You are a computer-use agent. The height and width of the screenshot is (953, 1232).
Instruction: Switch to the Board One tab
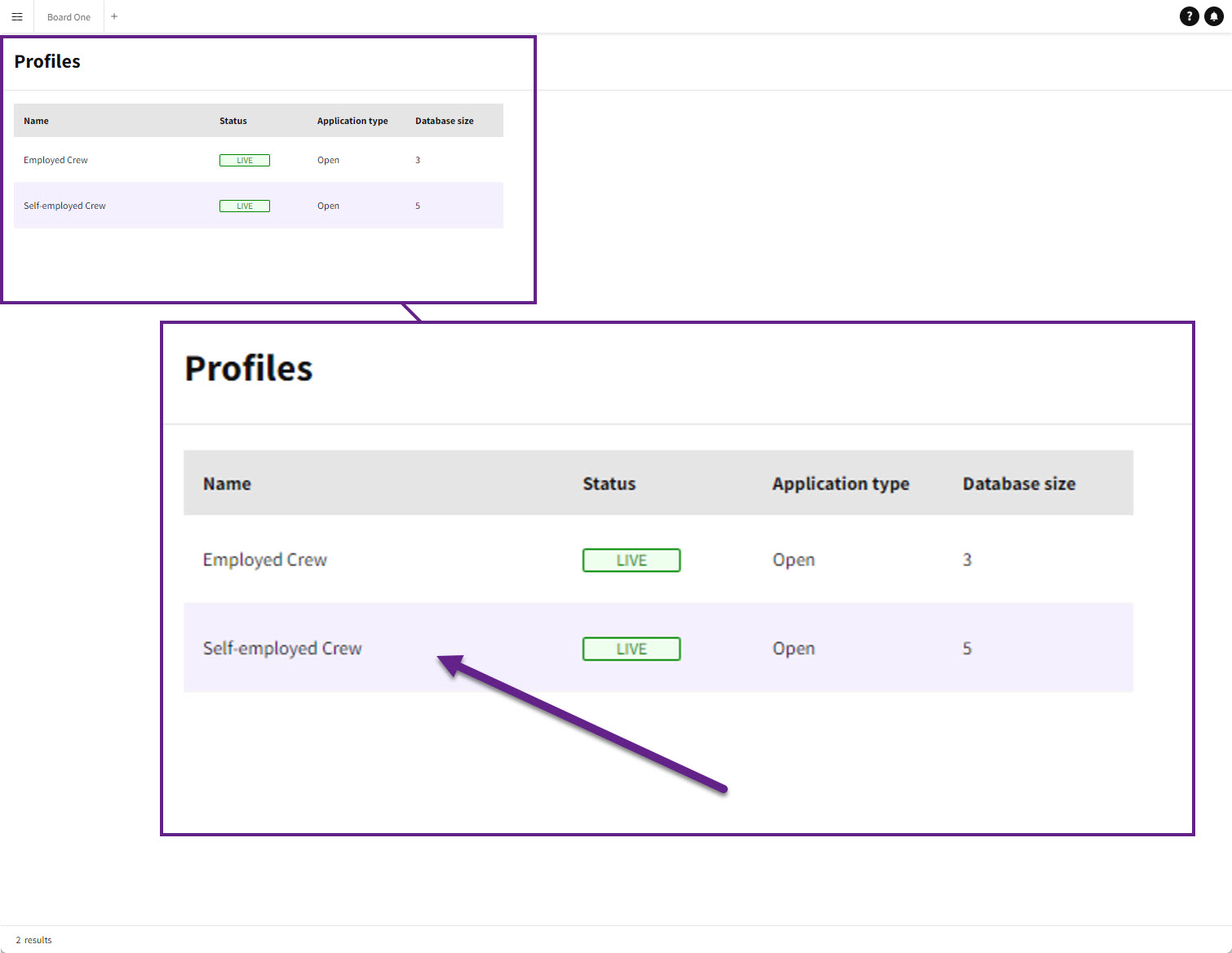point(69,17)
